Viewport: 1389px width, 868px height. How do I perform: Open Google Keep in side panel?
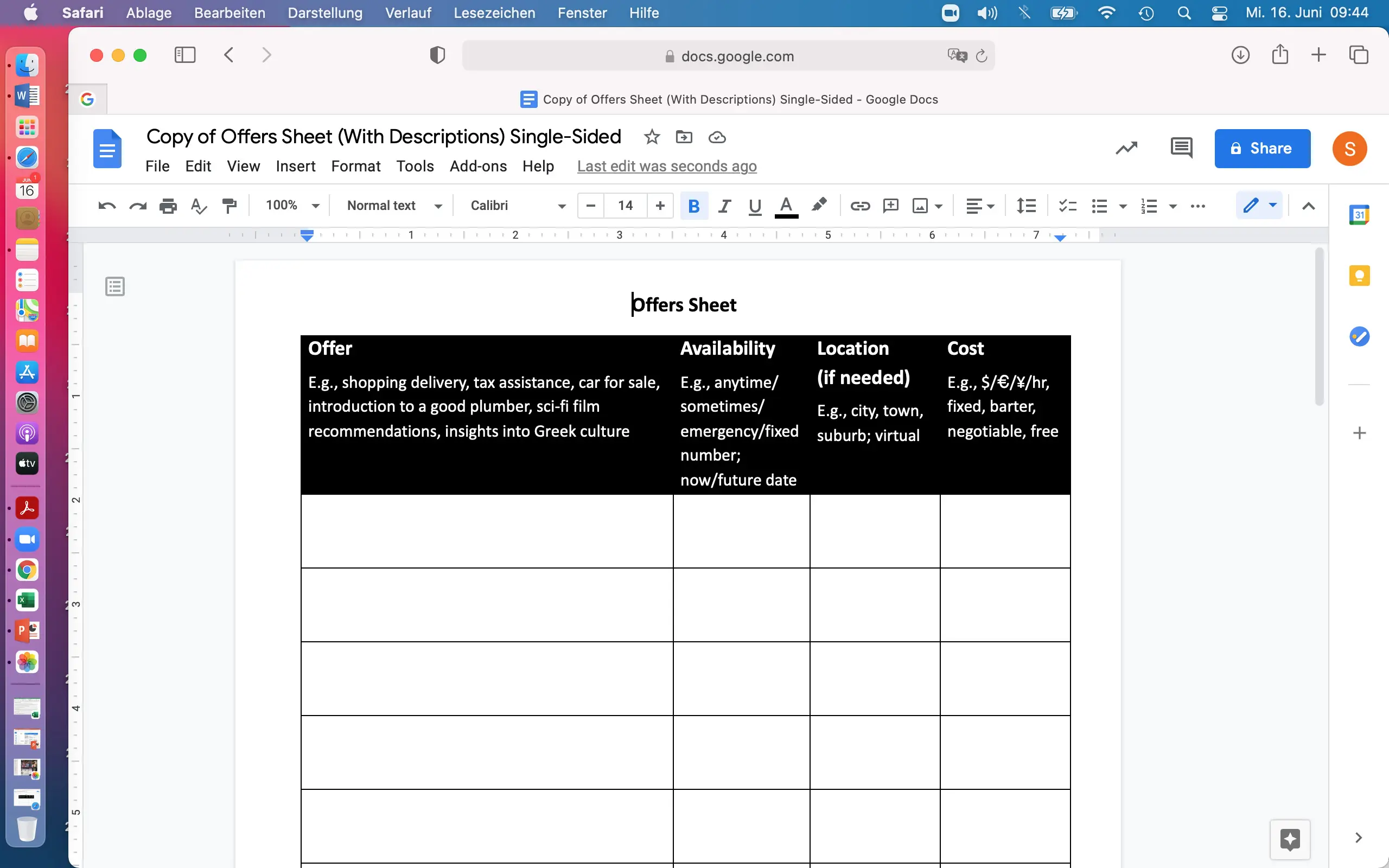(1359, 276)
